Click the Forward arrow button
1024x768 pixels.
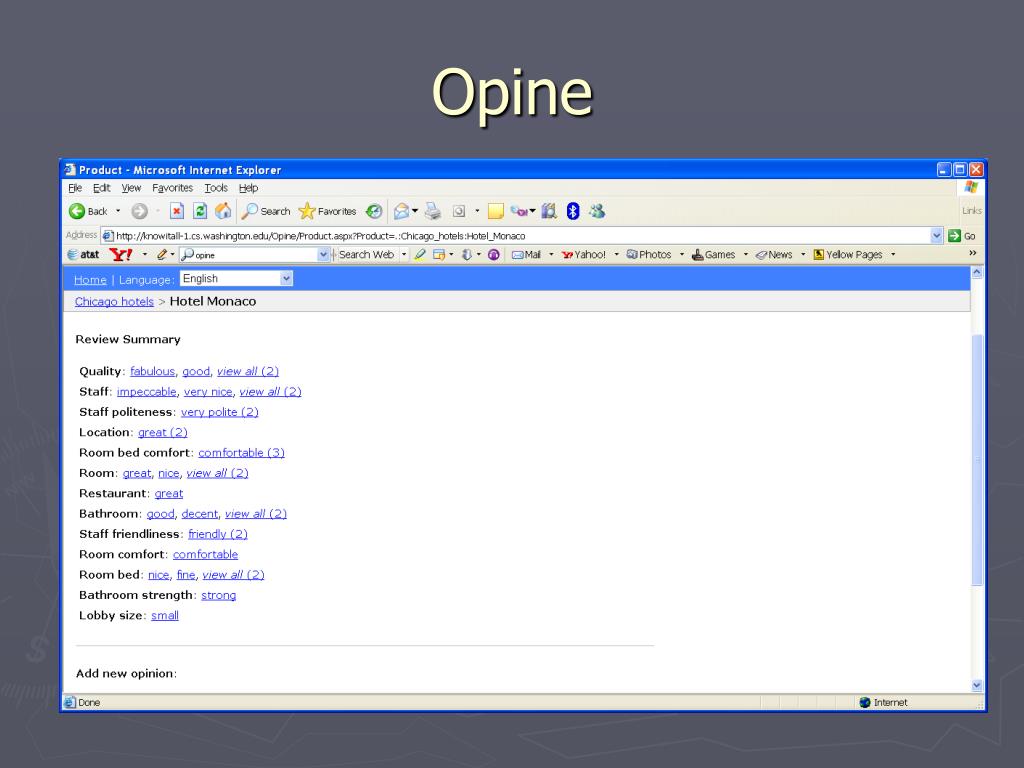click(139, 211)
